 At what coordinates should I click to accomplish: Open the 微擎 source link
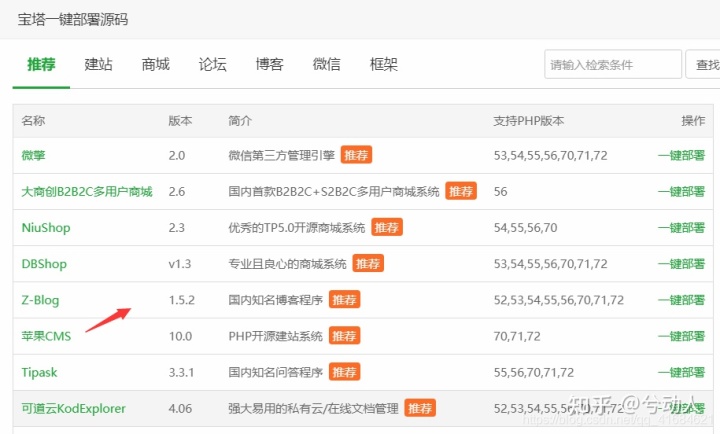pyautogui.click(x=34, y=155)
